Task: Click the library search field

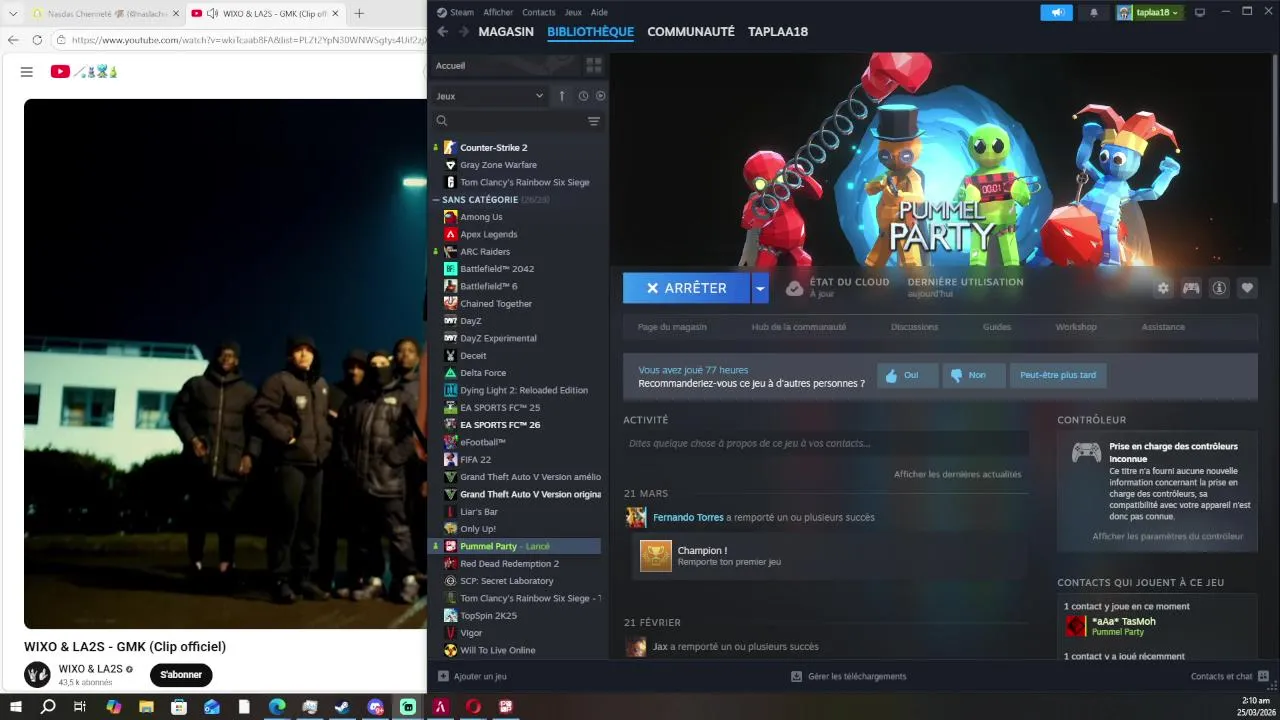Action: [510, 121]
